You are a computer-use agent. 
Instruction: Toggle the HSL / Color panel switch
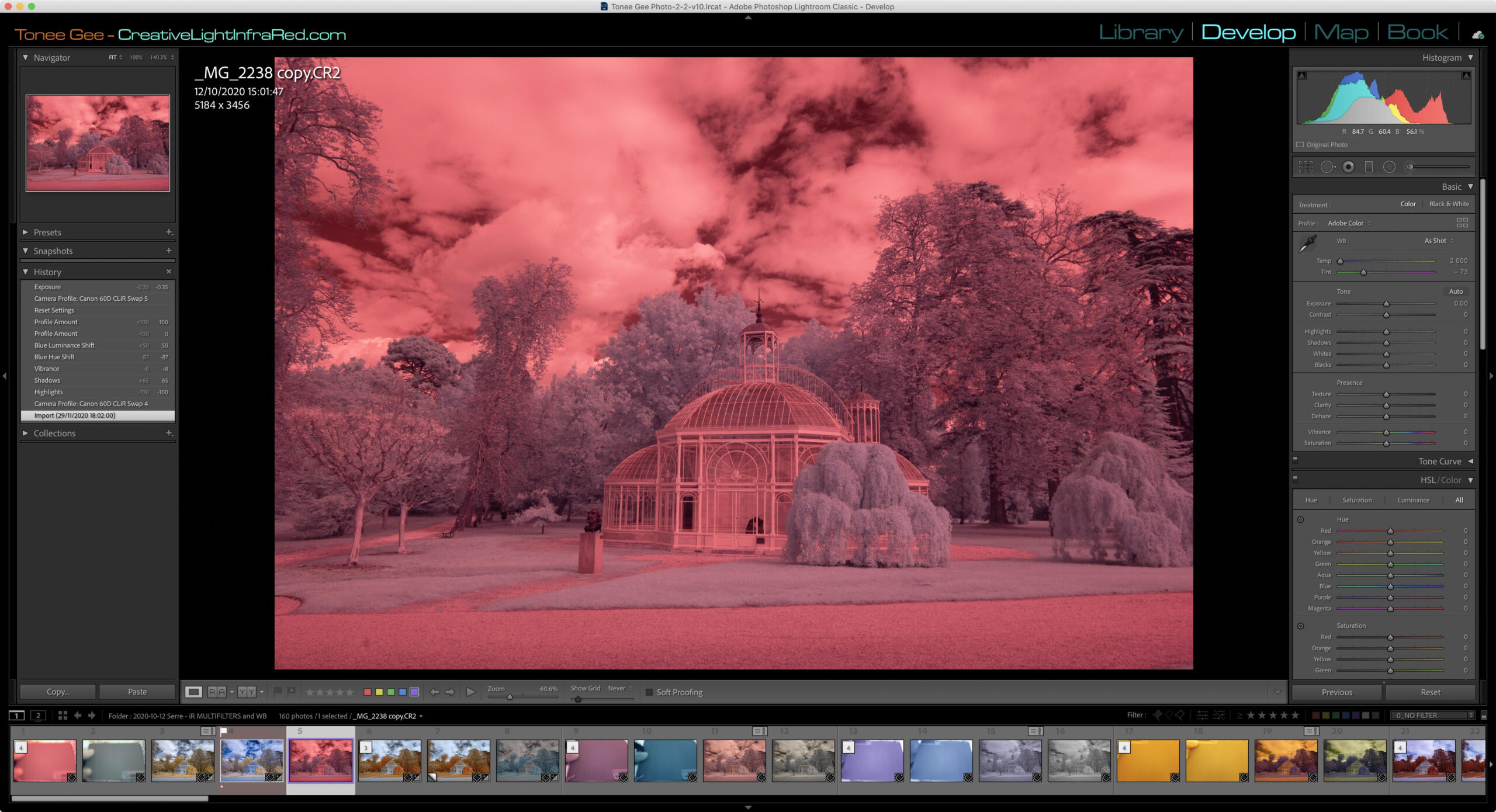(1295, 478)
